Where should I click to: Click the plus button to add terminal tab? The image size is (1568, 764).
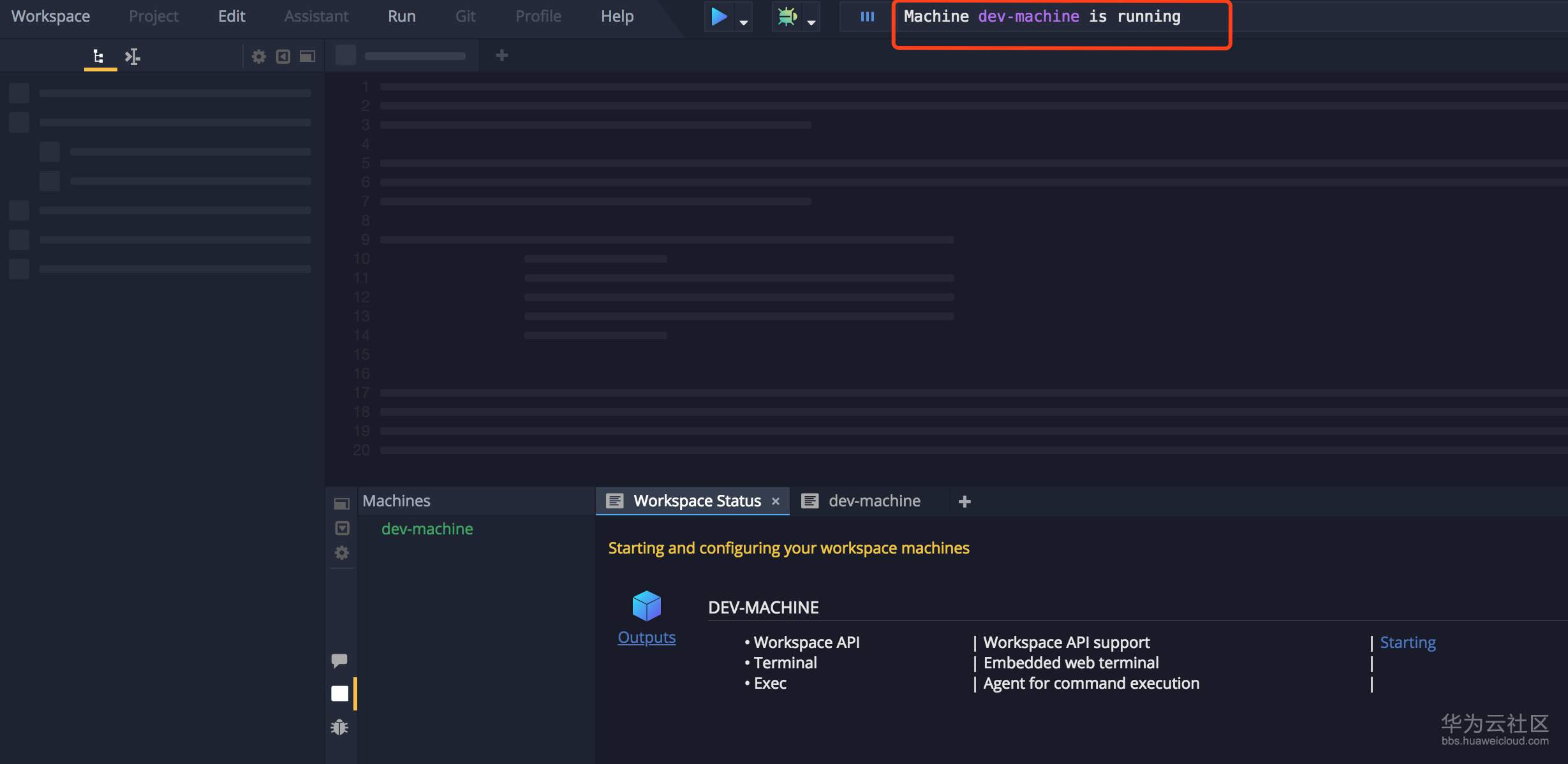[965, 502]
